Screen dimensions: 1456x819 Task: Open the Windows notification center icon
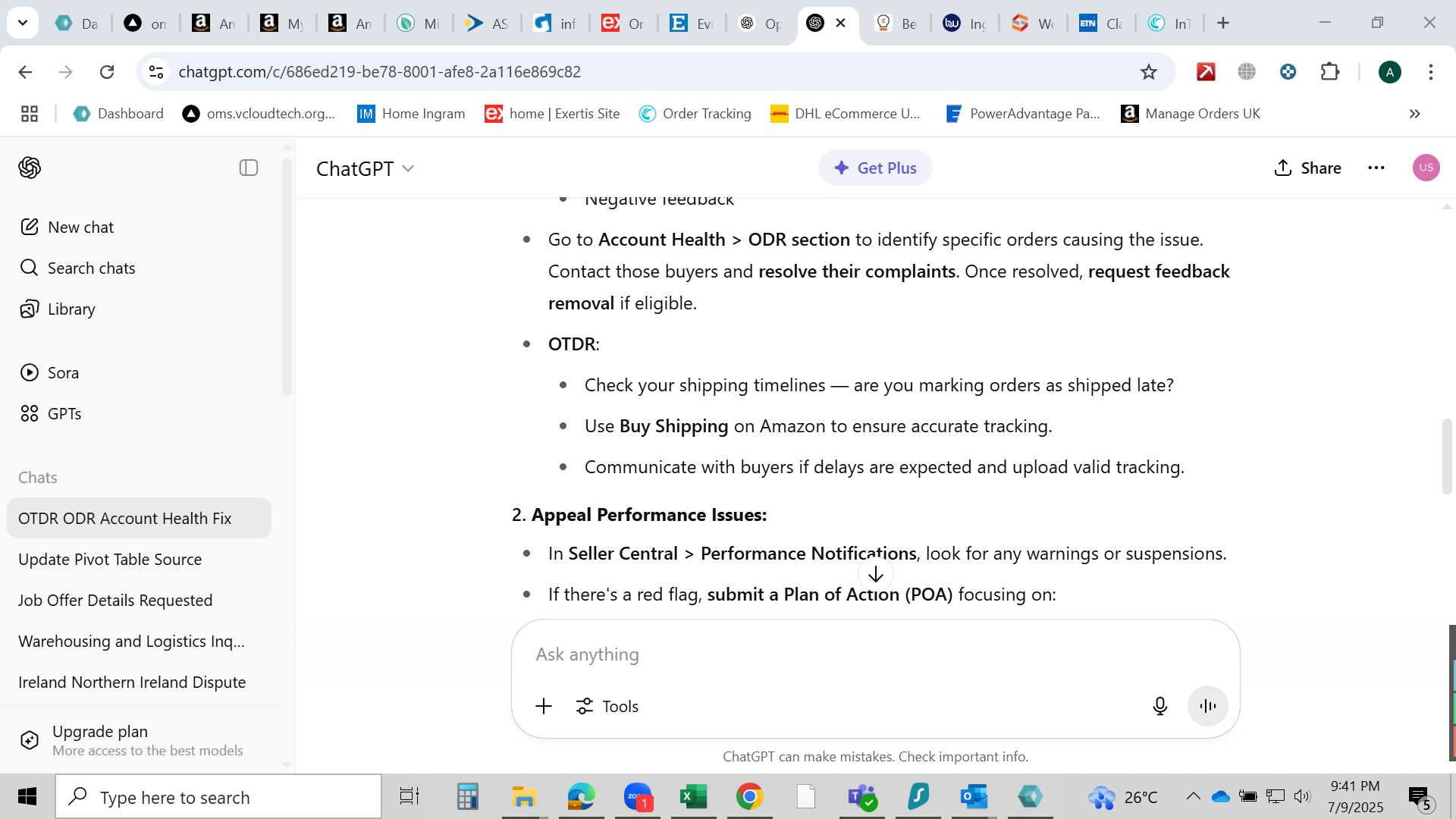coord(1420,797)
